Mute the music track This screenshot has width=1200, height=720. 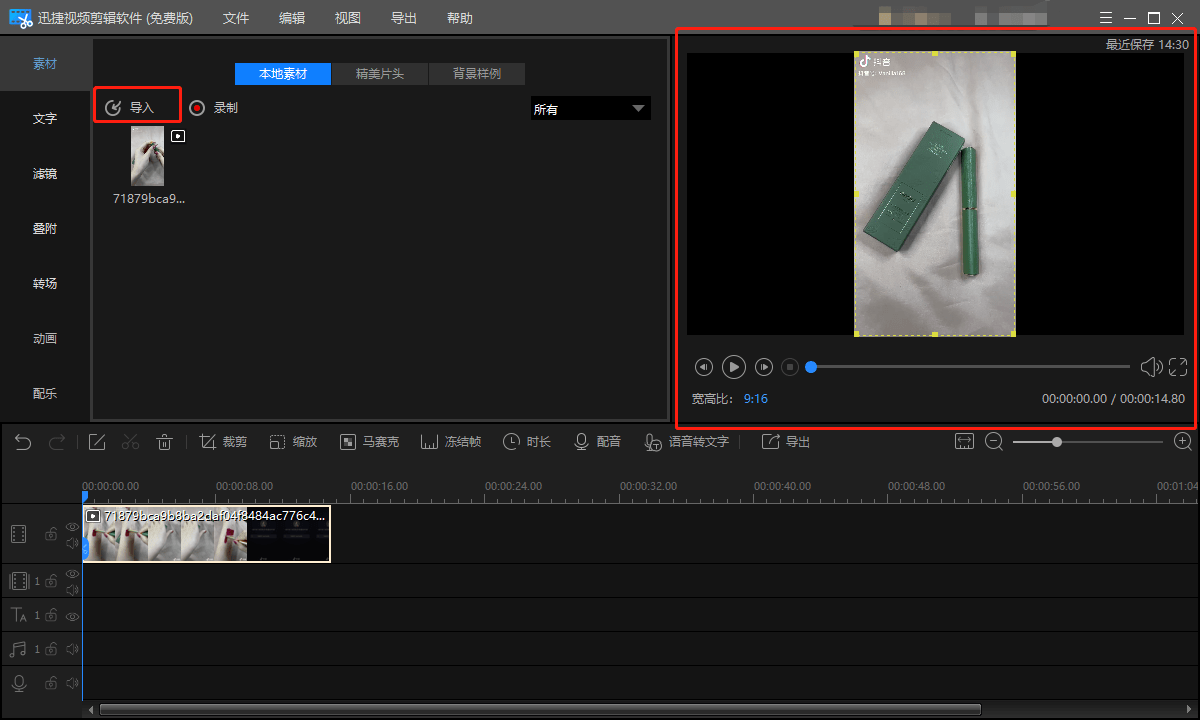[72, 650]
